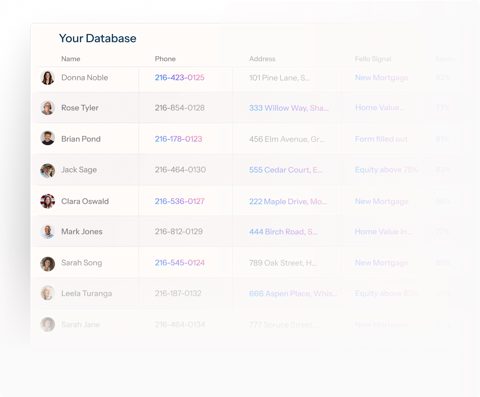
Task: Click phone number 216-187-0132
Action: (x=178, y=293)
